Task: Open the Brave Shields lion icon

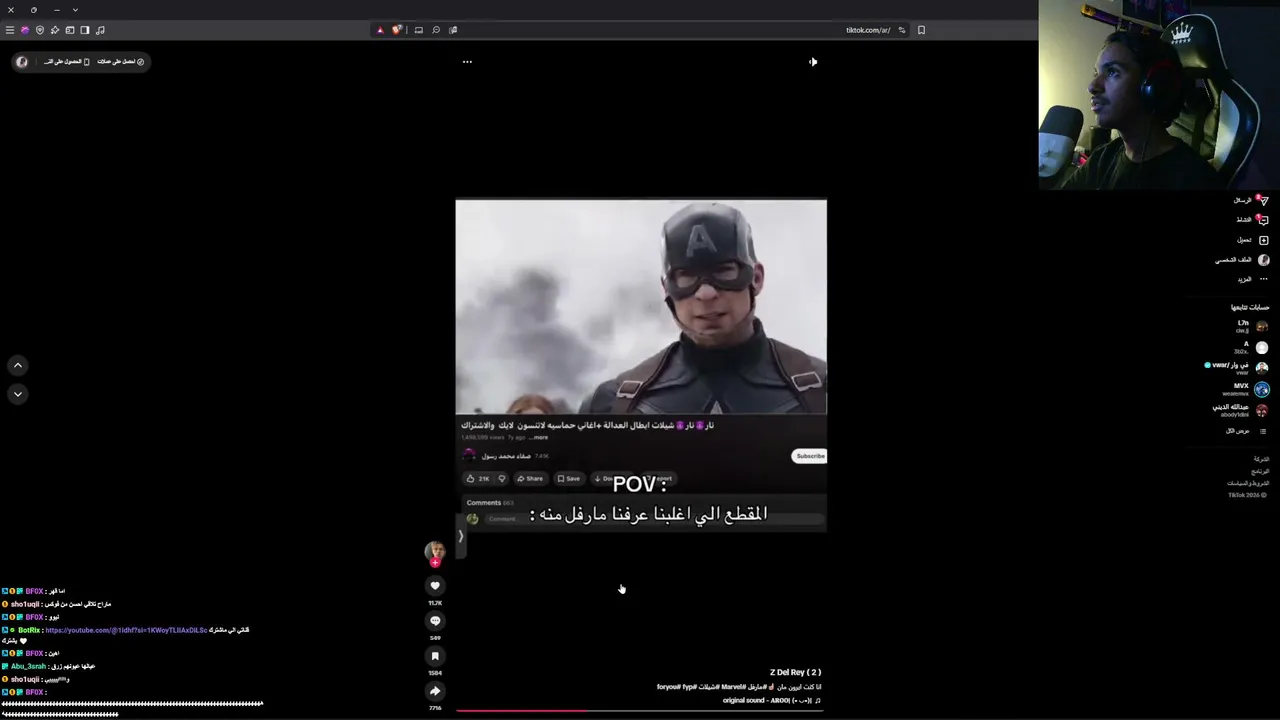Action: 397,30
